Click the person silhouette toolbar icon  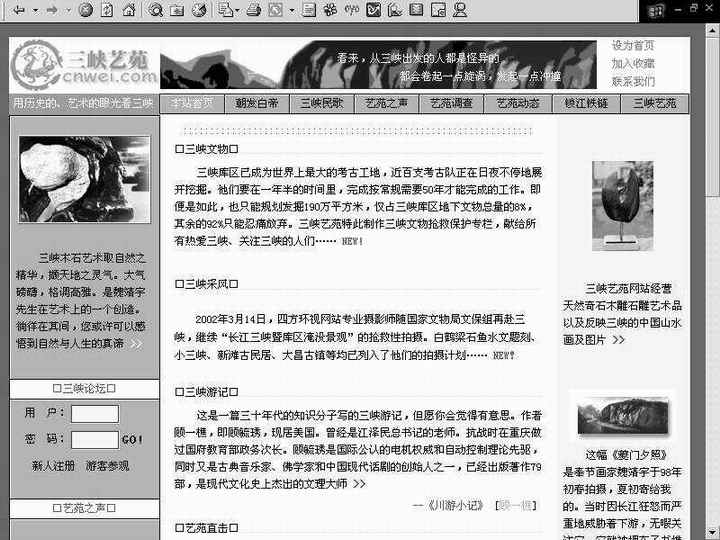[x=460, y=10]
